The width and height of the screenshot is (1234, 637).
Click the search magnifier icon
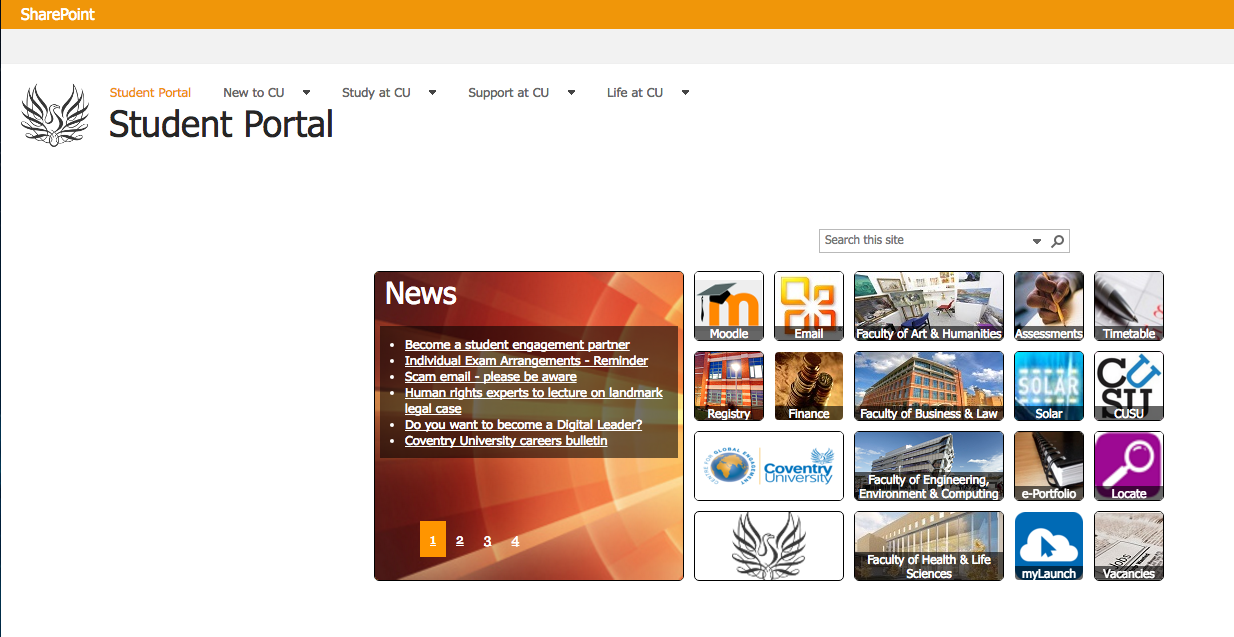[1058, 241]
